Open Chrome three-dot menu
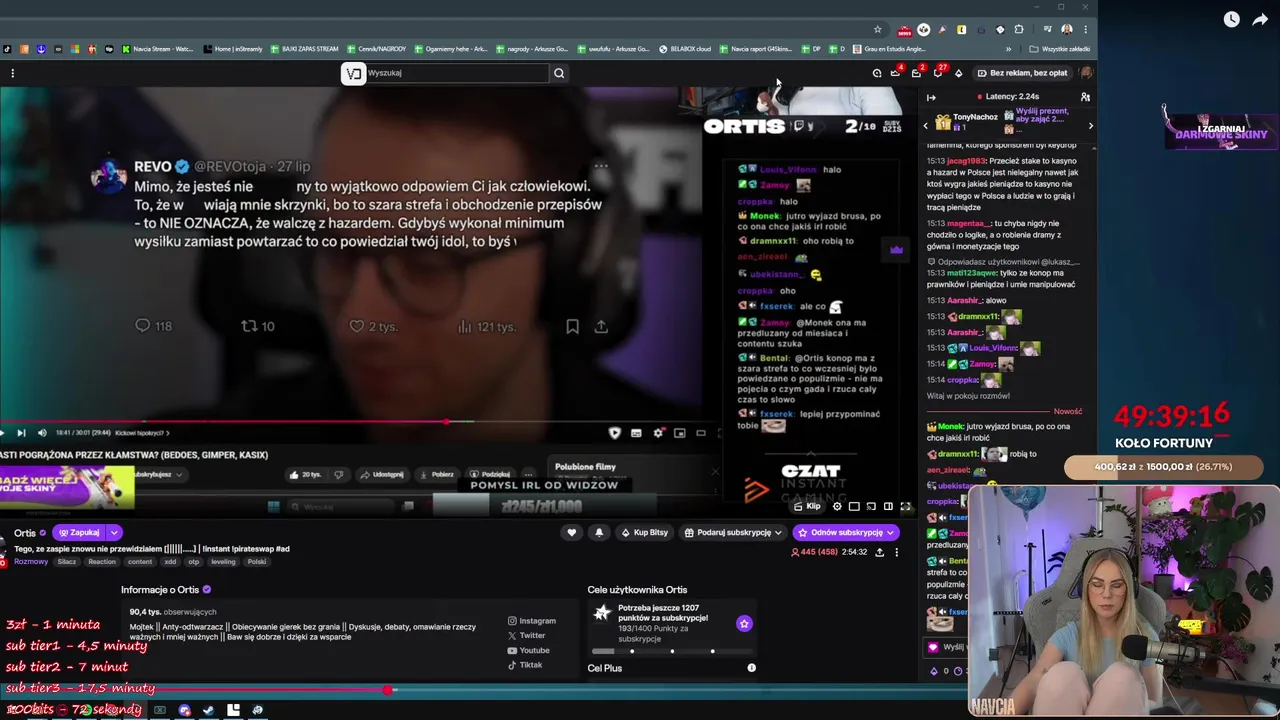Screen dimensions: 1280x720 1085,29
